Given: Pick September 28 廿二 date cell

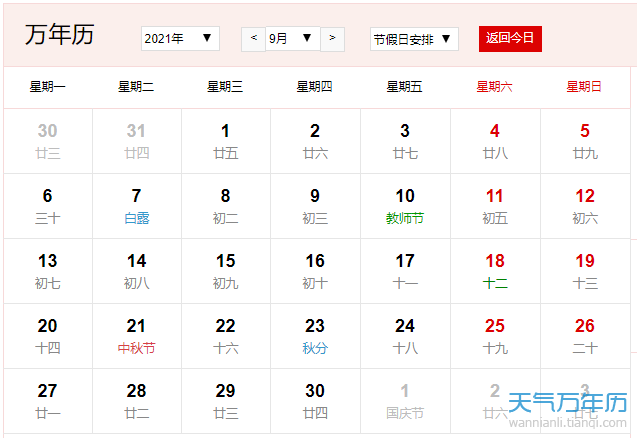Looking at the screenshot, I should pyautogui.click(x=137, y=401).
